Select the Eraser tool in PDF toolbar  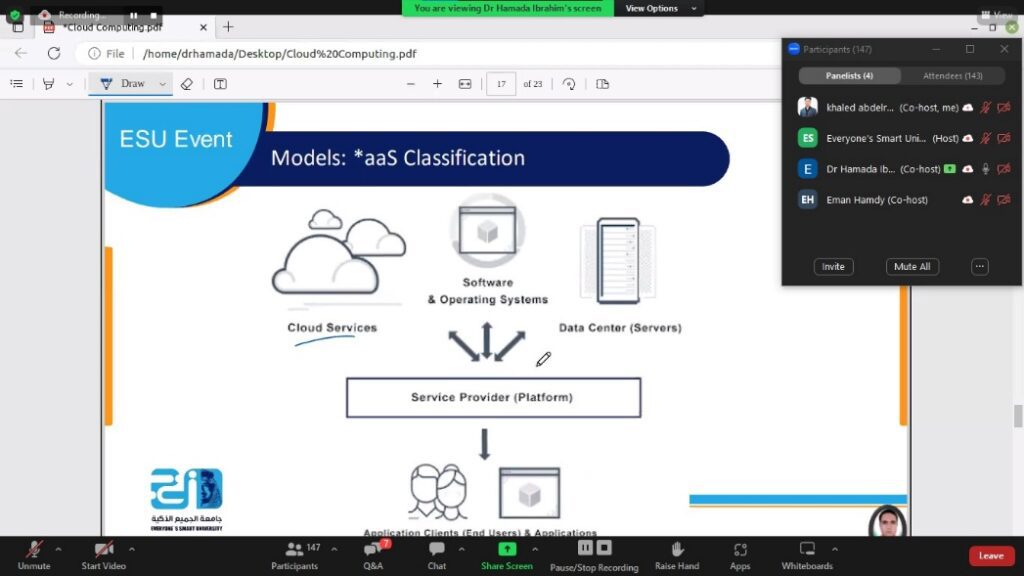click(187, 84)
